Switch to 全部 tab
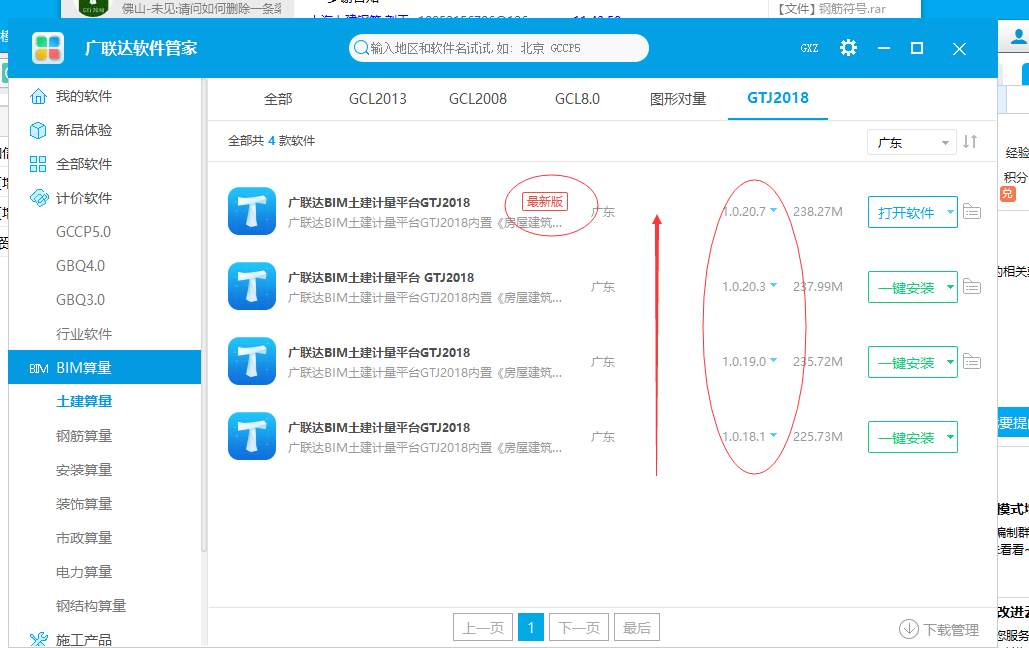 (x=278, y=99)
